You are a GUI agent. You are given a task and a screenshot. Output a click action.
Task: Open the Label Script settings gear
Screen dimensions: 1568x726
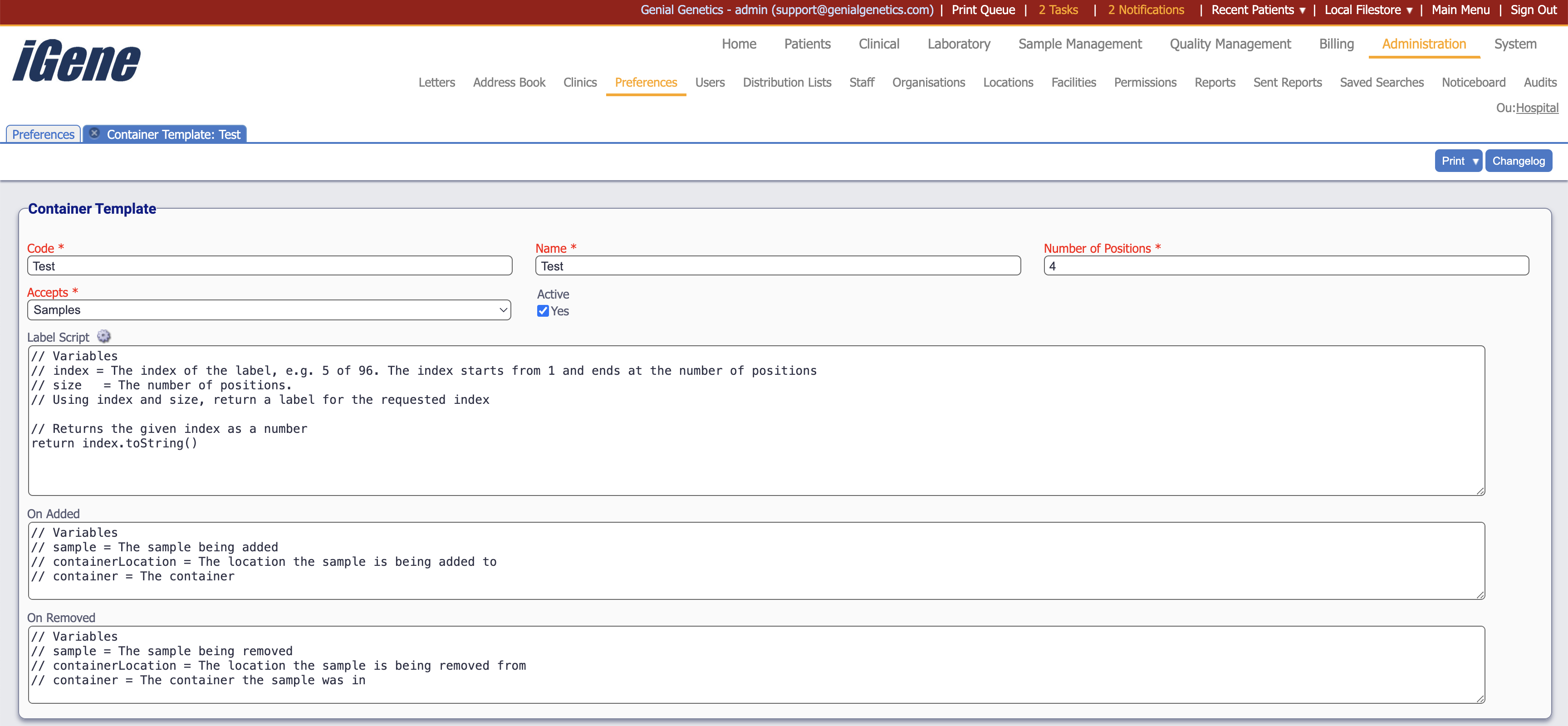tap(103, 337)
